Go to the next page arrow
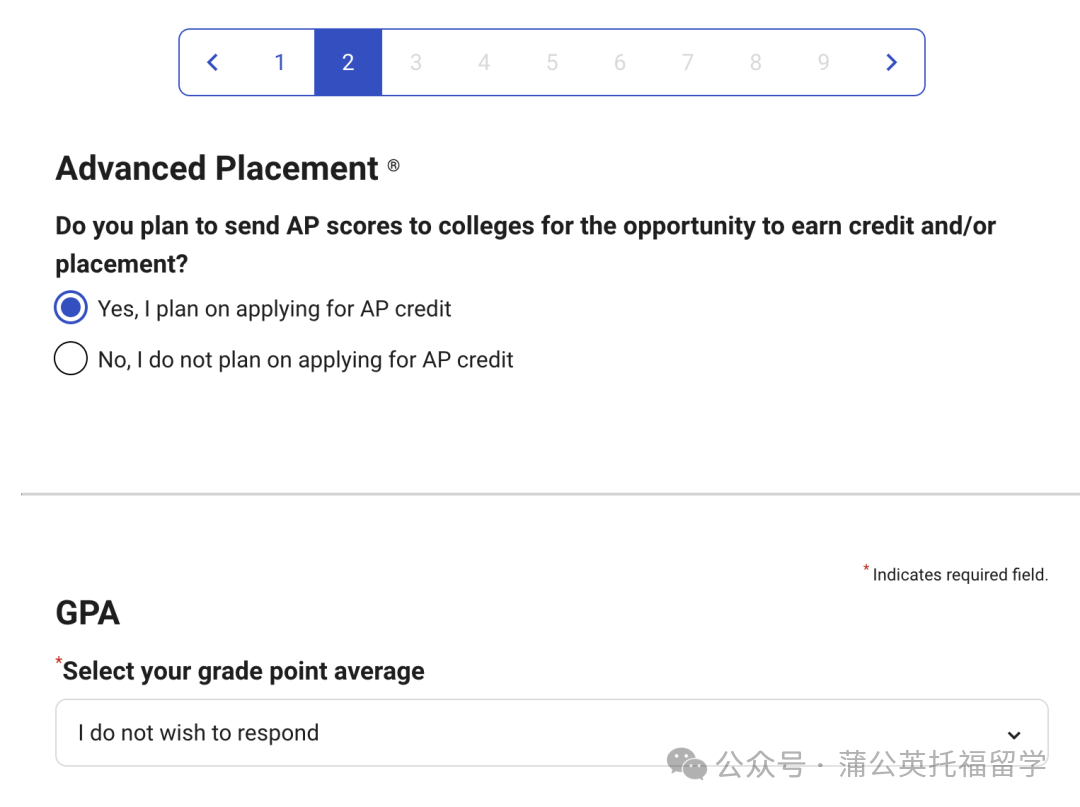 (x=891, y=63)
